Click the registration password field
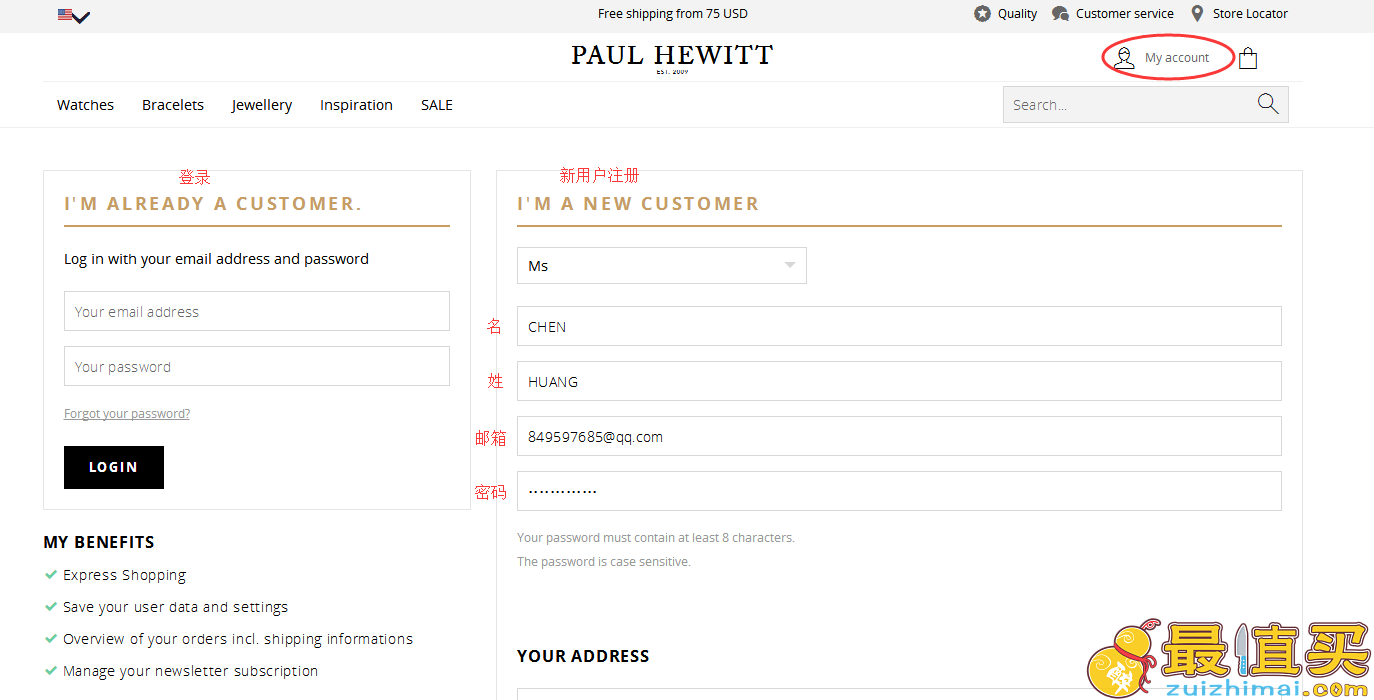This screenshot has width=1374, height=700. (899, 491)
